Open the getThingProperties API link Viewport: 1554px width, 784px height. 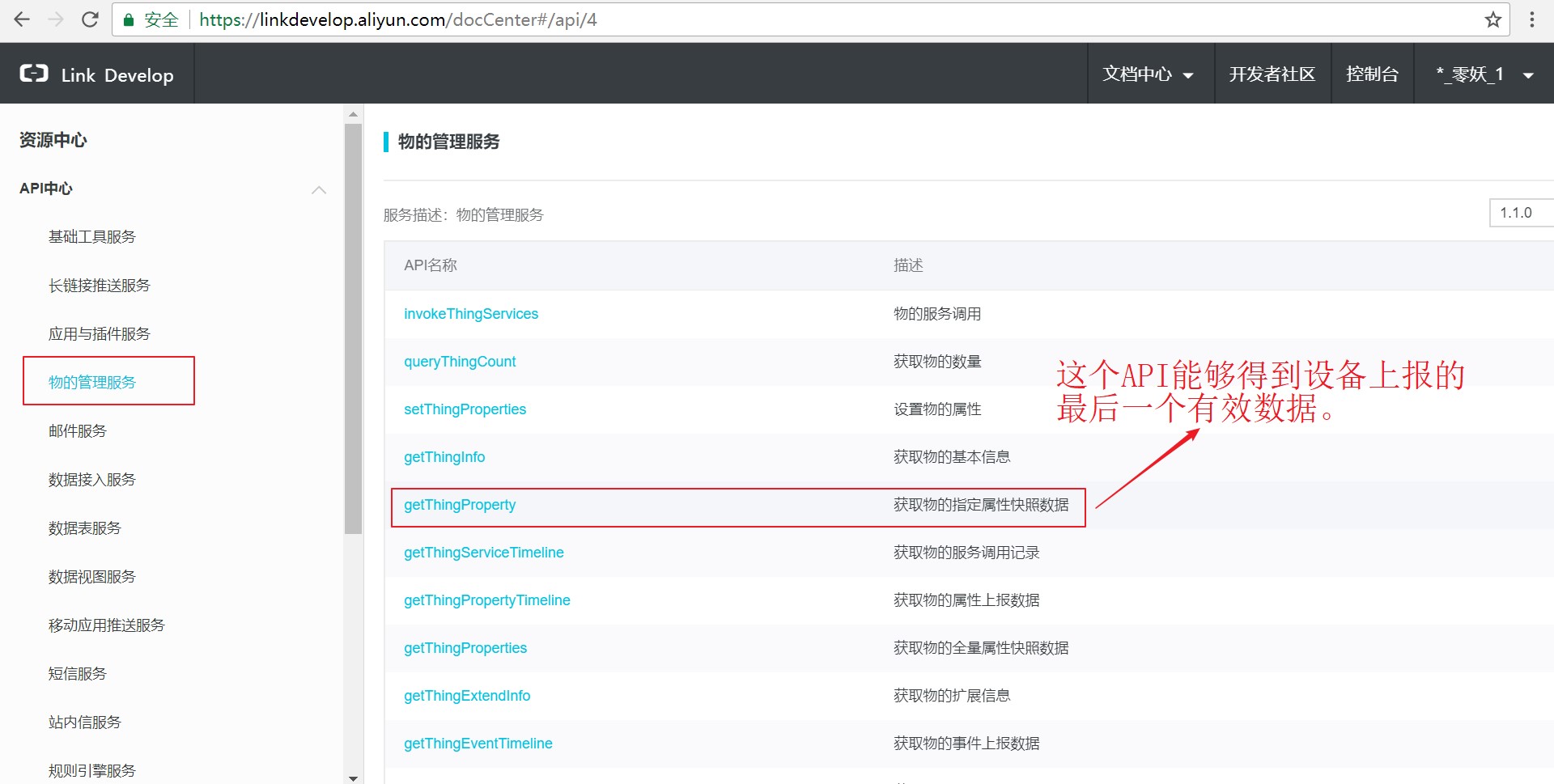coord(465,648)
